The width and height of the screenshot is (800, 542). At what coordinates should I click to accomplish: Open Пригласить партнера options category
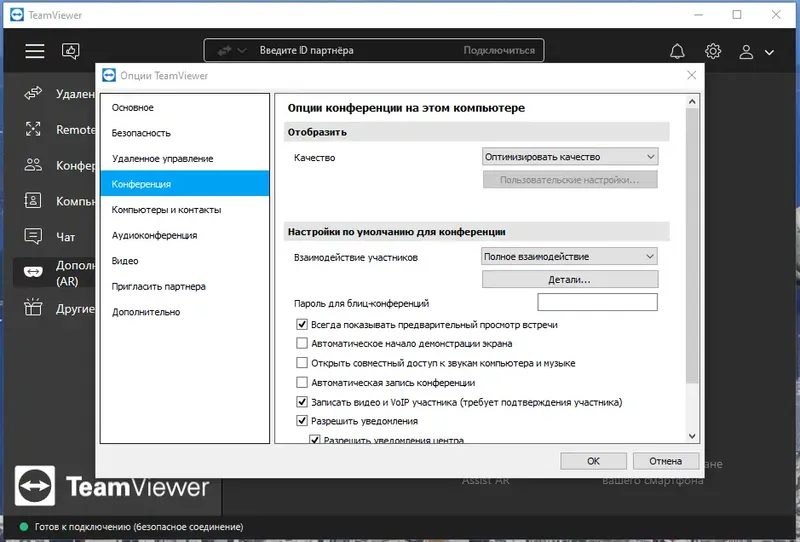tap(185, 286)
